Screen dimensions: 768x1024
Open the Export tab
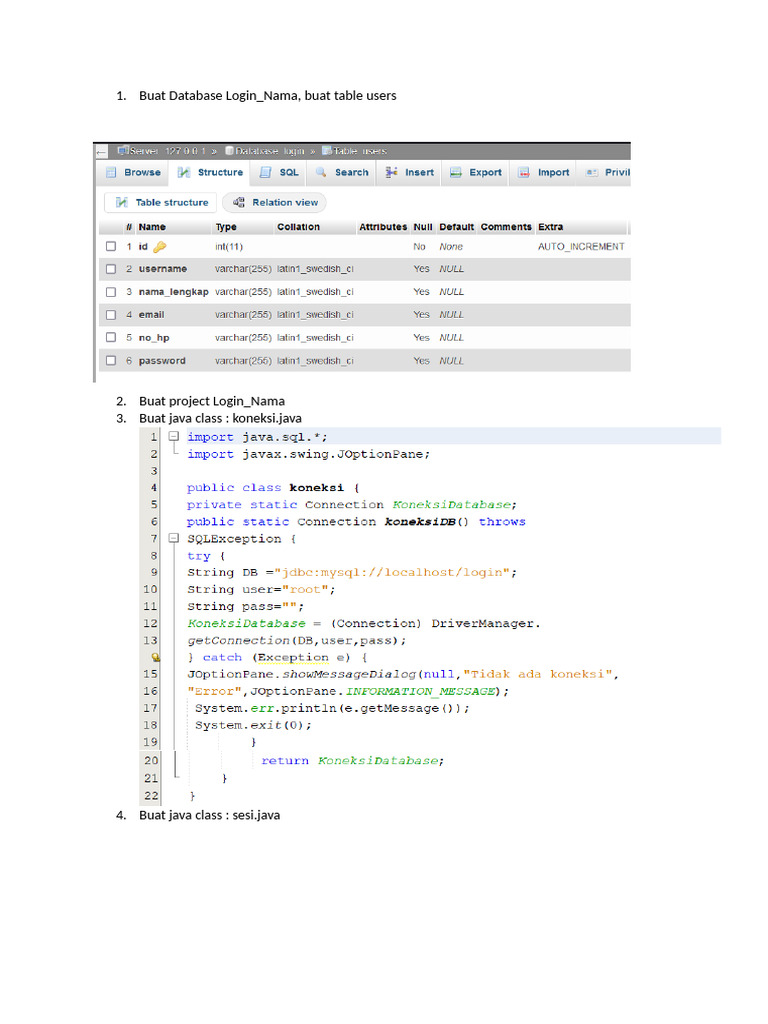tap(476, 172)
